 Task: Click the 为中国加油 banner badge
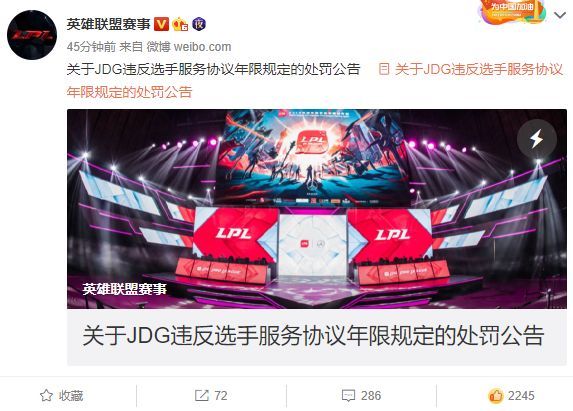pyautogui.click(x=512, y=12)
